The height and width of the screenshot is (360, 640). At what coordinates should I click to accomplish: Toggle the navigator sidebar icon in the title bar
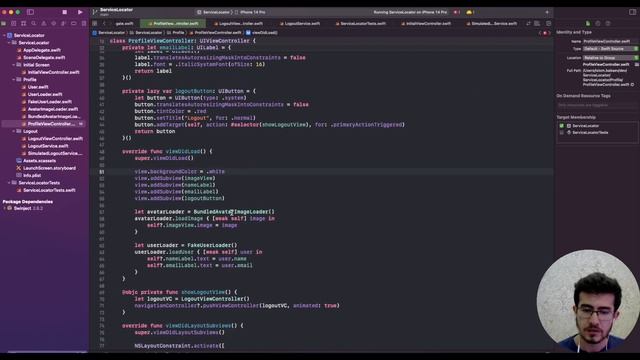30,12
